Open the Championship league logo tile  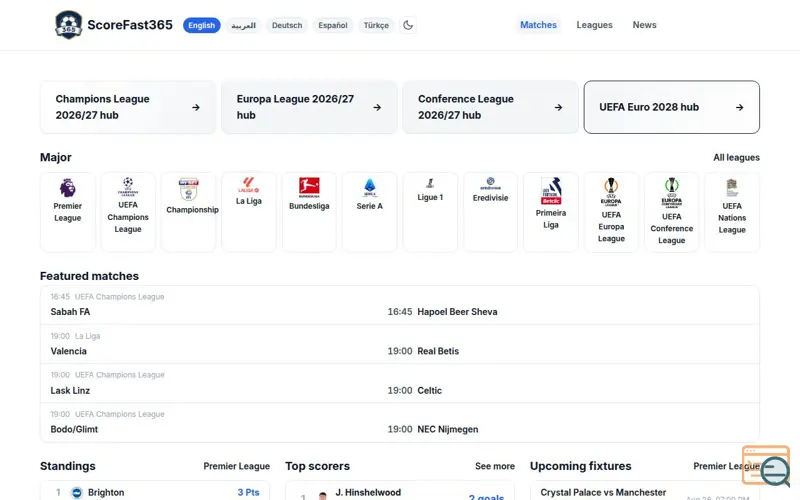189,212
